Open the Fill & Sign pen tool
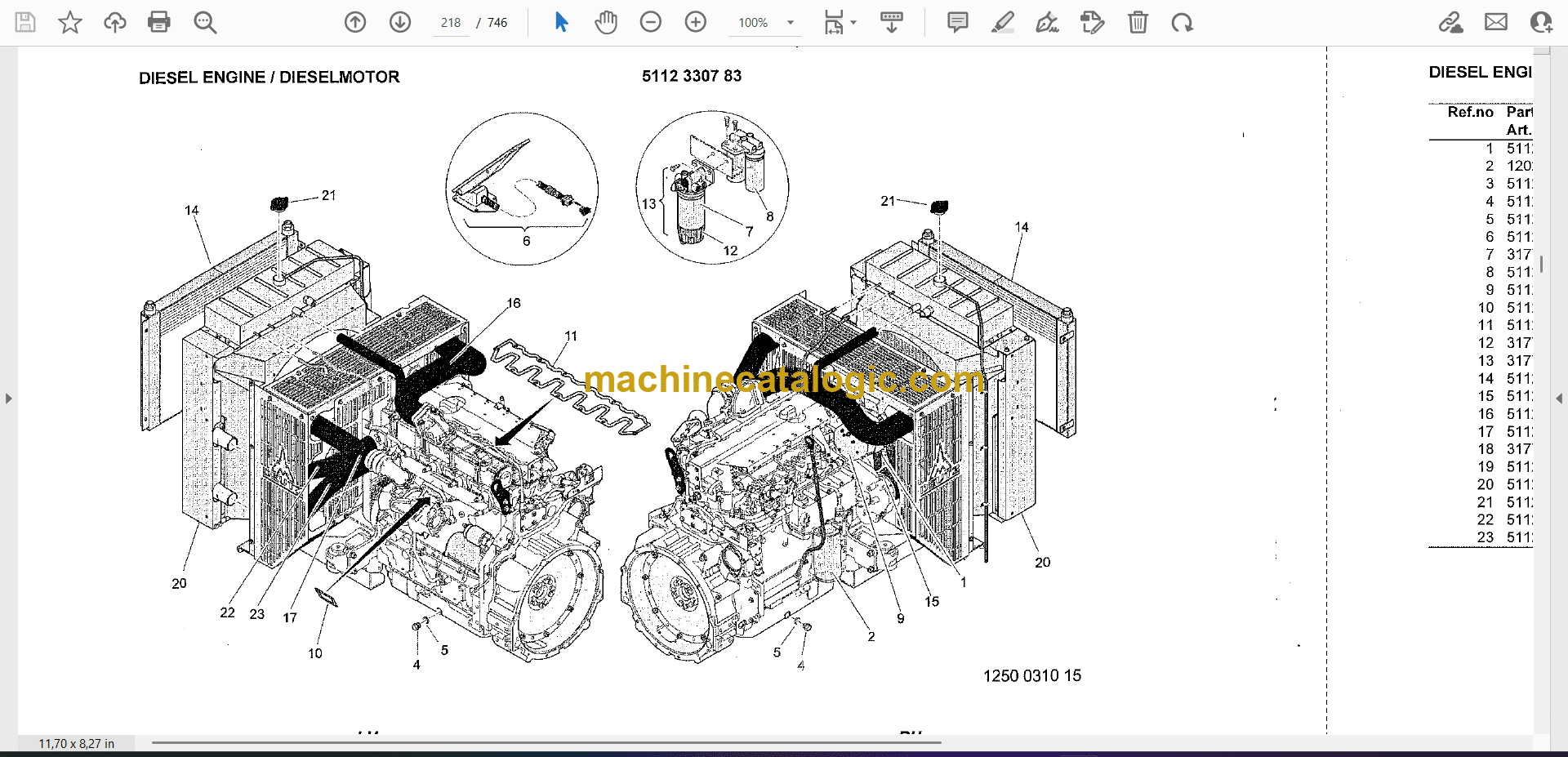Viewport: 1568px width, 757px height. 1048,22
